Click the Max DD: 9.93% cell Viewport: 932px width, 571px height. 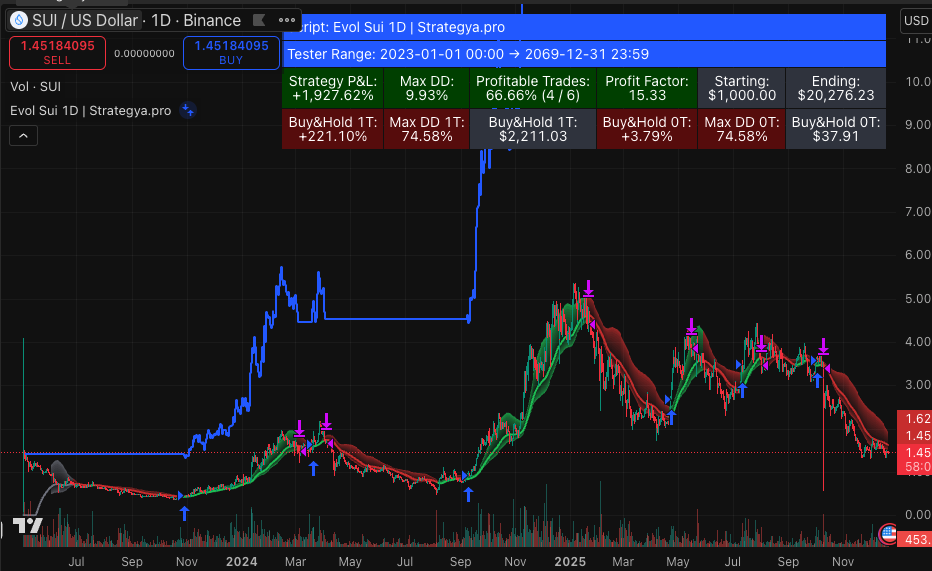point(427,88)
